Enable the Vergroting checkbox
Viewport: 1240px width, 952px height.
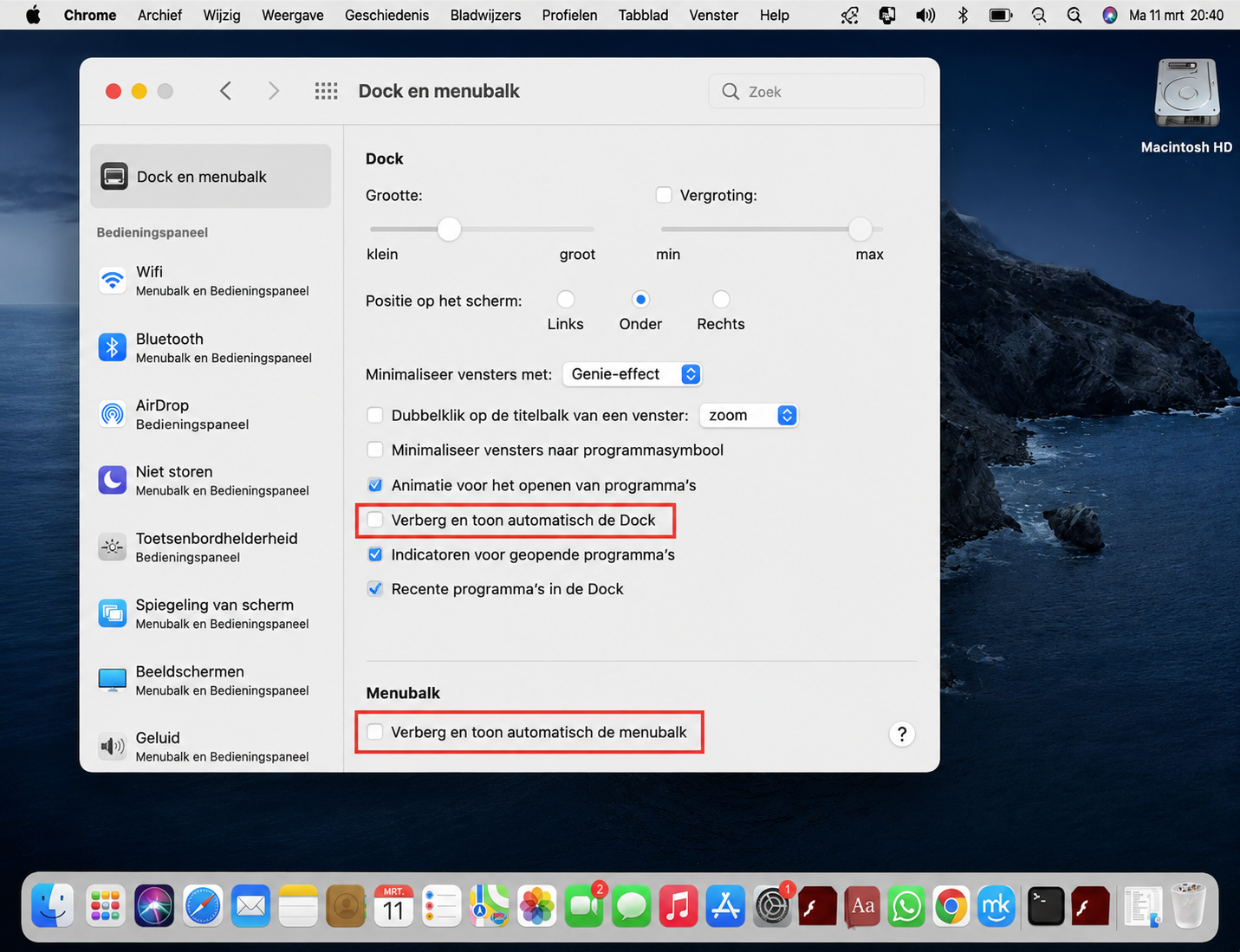click(x=664, y=195)
